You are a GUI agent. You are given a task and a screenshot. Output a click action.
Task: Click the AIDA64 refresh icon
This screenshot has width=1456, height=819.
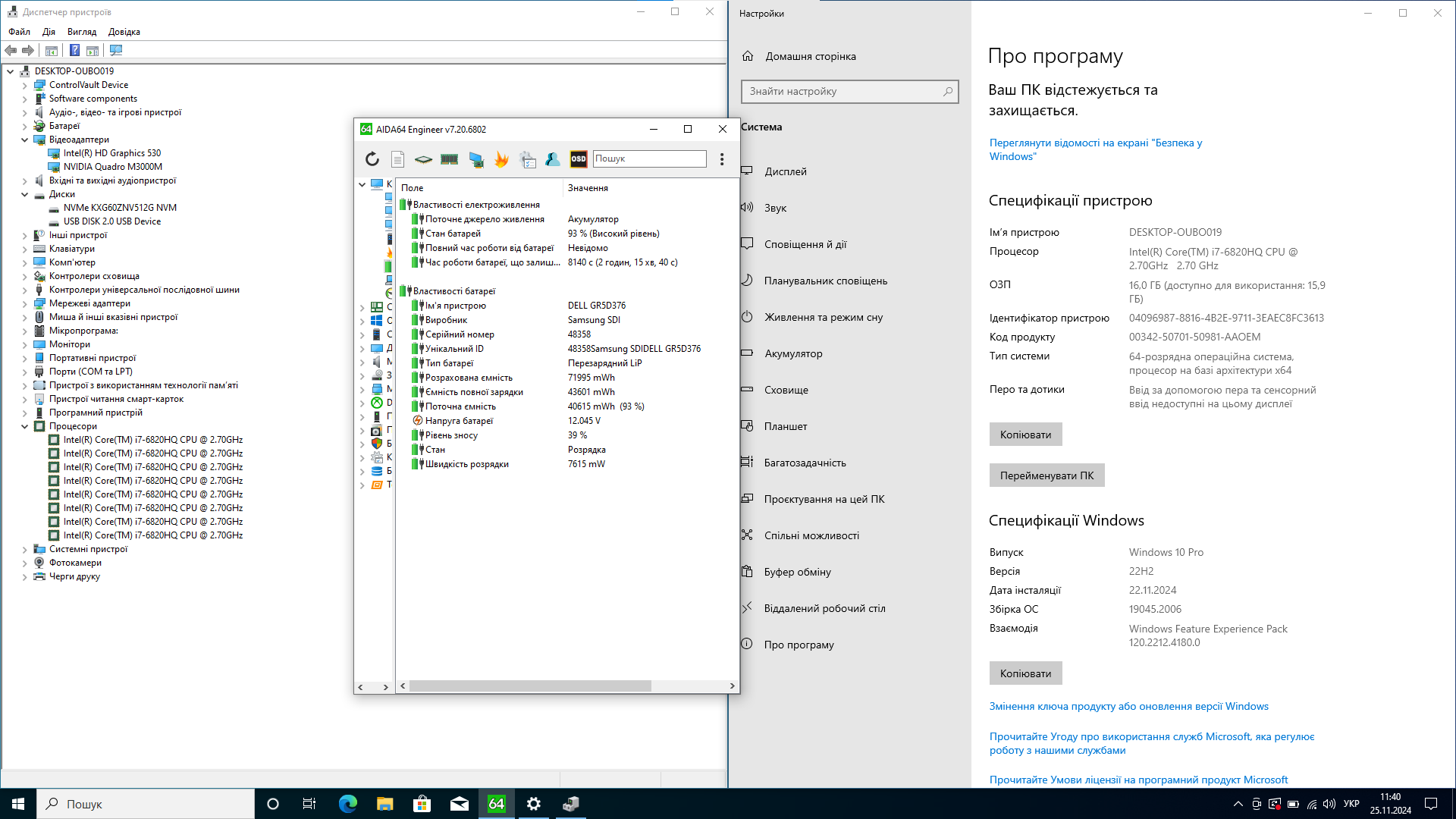[x=372, y=158]
